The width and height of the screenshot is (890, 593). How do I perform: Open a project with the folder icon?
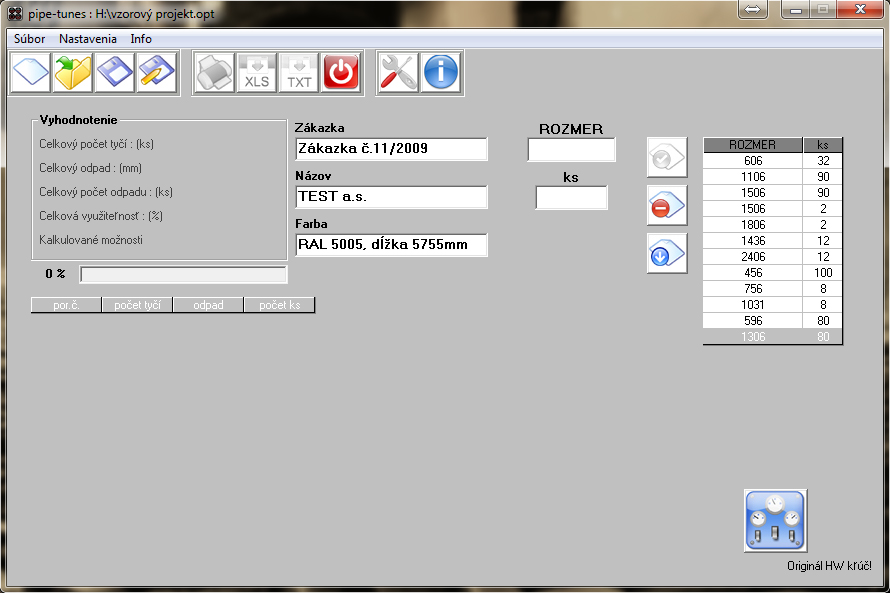73,73
